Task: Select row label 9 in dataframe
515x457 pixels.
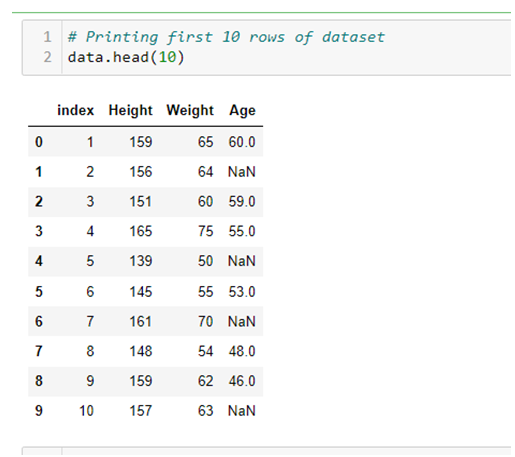Action: 39,411
